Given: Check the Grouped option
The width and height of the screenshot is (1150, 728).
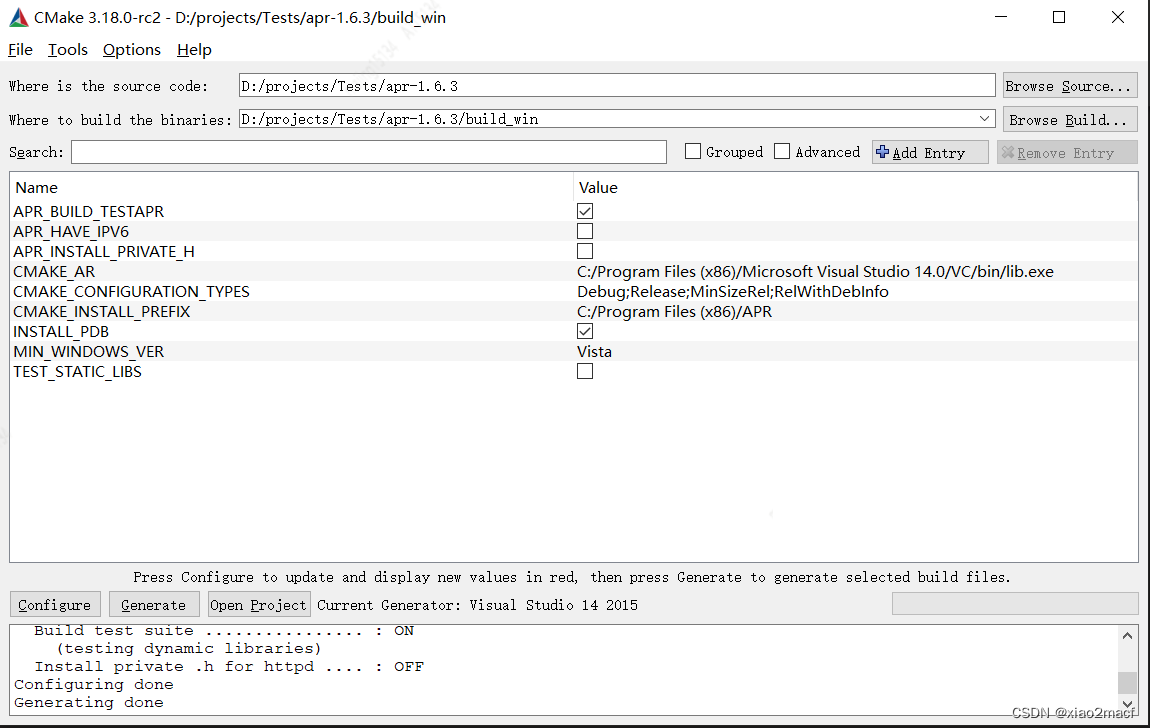Looking at the screenshot, I should click(x=693, y=151).
